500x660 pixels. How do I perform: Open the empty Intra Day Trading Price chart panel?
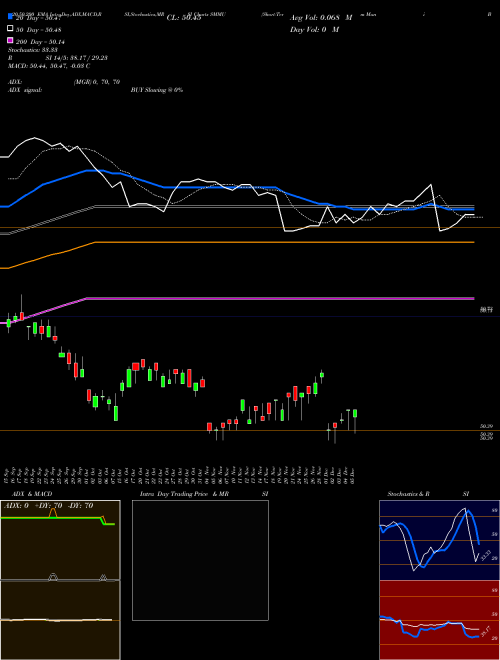tap(200, 560)
